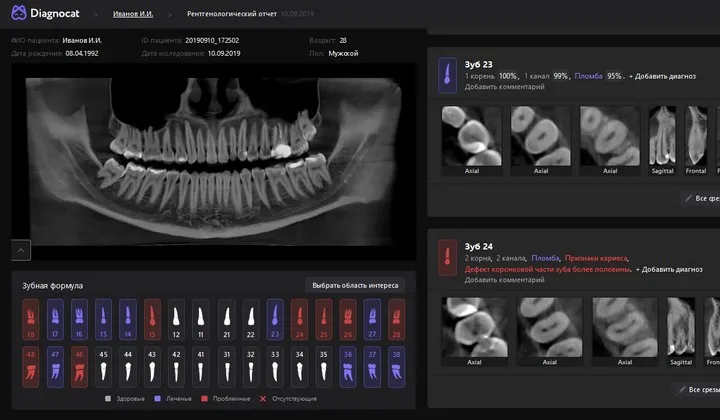Select tooth 22 in the dental formula
The width and height of the screenshot is (720, 420).
click(251, 319)
